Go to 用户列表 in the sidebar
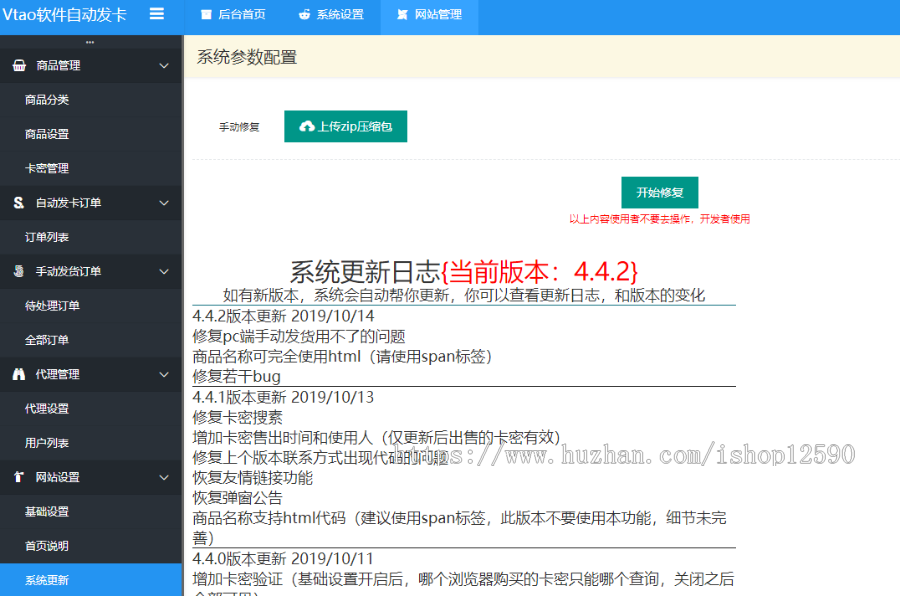The height and width of the screenshot is (596, 900). tap(91, 443)
